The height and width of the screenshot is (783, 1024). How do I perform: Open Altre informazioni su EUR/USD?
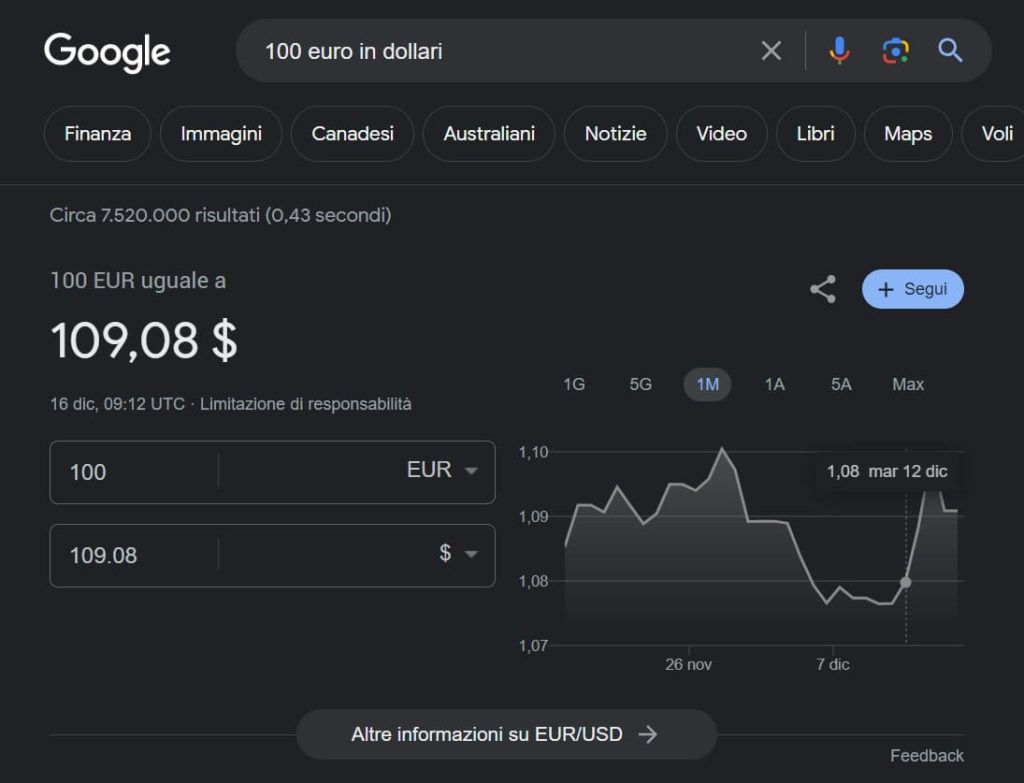pos(505,734)
